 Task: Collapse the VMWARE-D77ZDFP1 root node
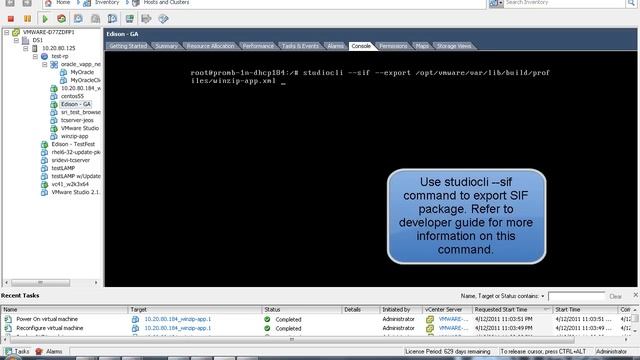pyautogui.click(x=7, y=32)
